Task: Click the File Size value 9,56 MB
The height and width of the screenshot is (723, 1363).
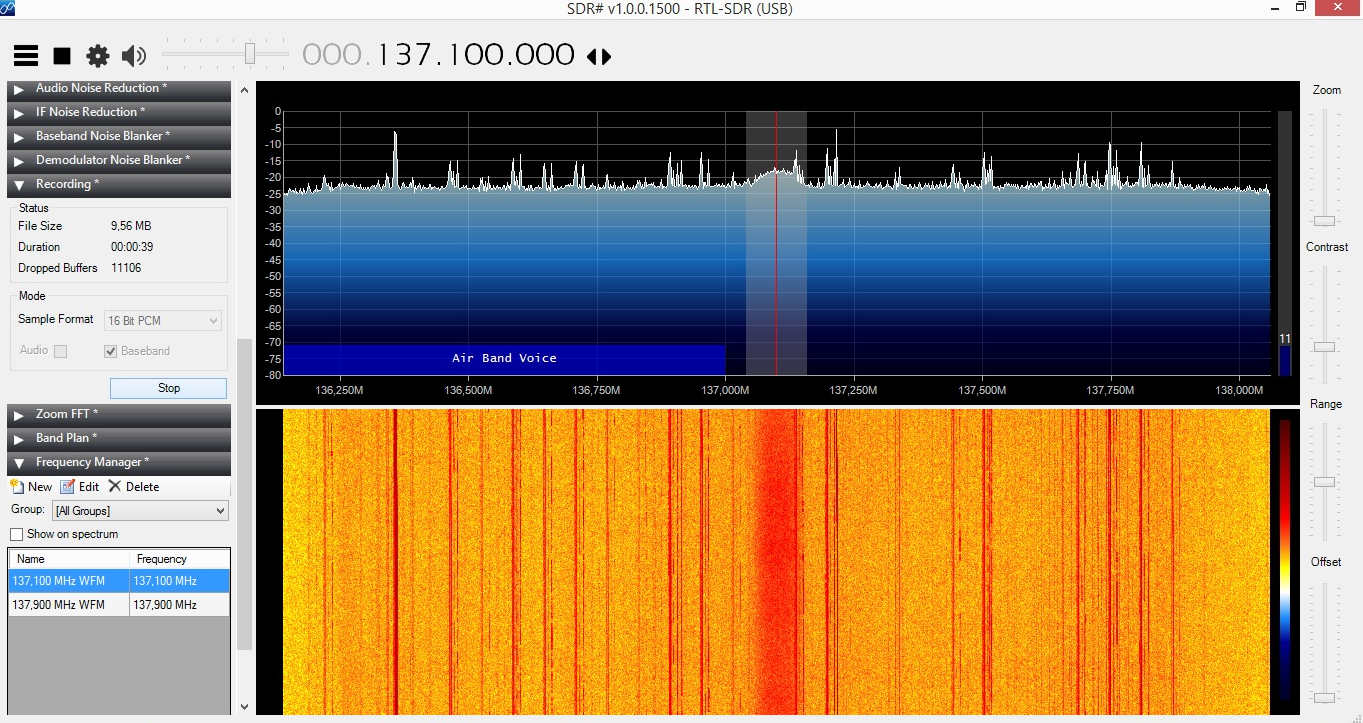Action: click(131, 226)
